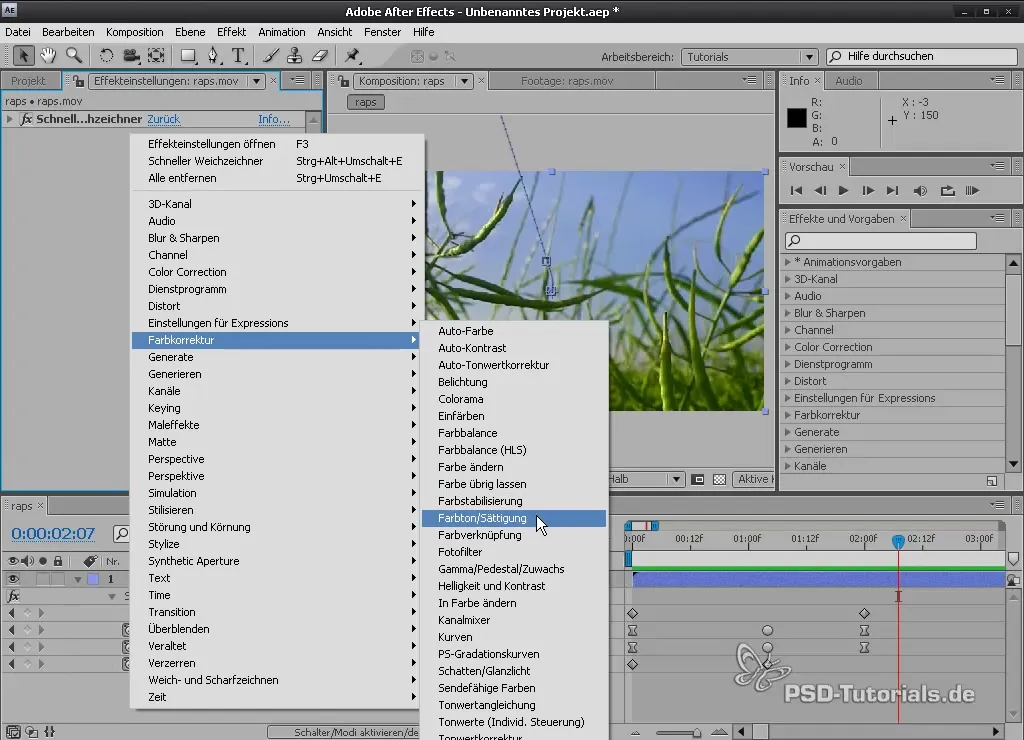Expand Color Correction in effects panel
The width and height of the screenshot is (1024, 740).
tap(788, 347)
